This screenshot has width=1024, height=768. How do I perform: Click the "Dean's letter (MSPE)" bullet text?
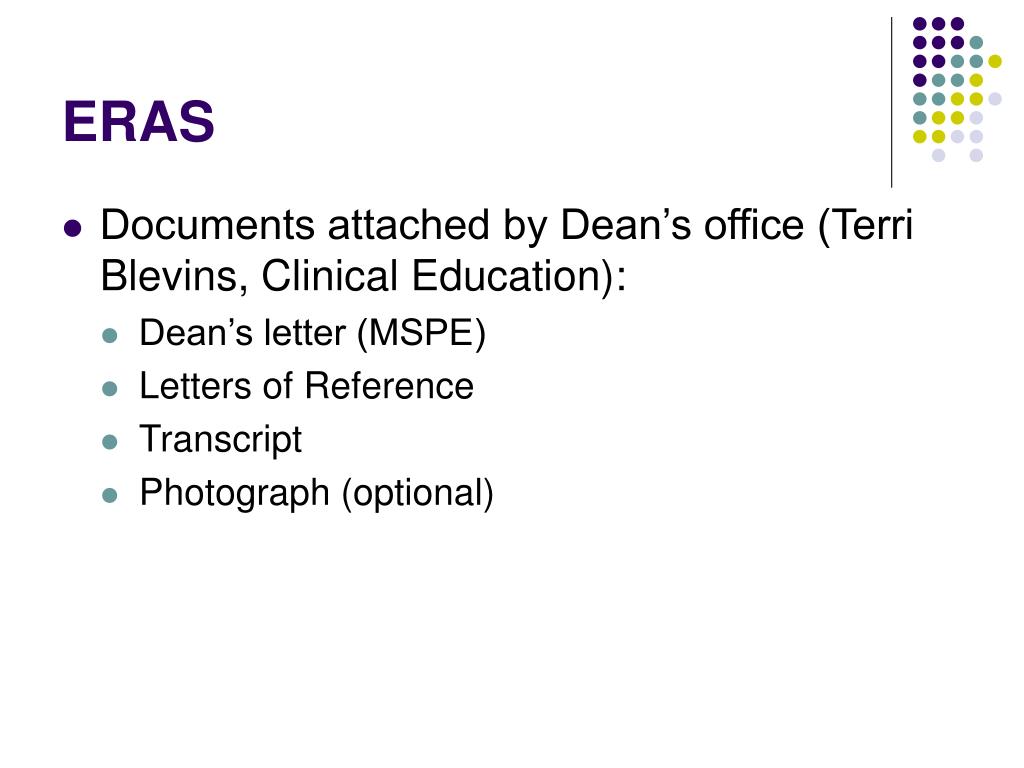pos(312,333)
